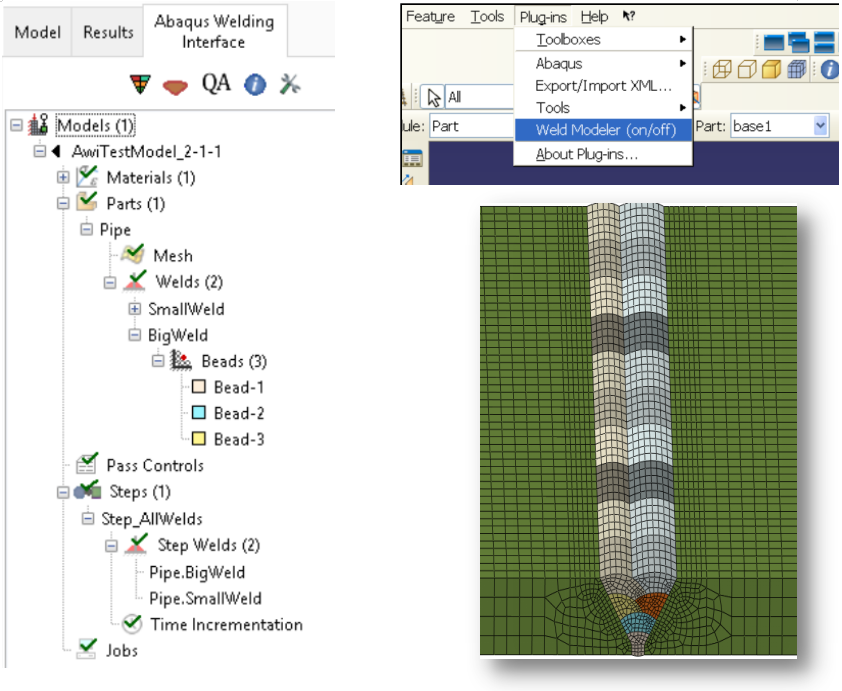Collapse the Steps (1) node
The image size is (842, 691).
[63, 492]
